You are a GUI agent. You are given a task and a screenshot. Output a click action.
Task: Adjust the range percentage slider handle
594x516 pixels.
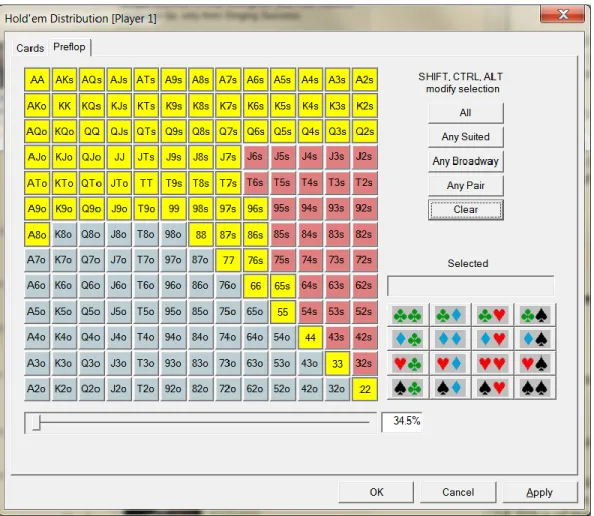pos(36,422)
